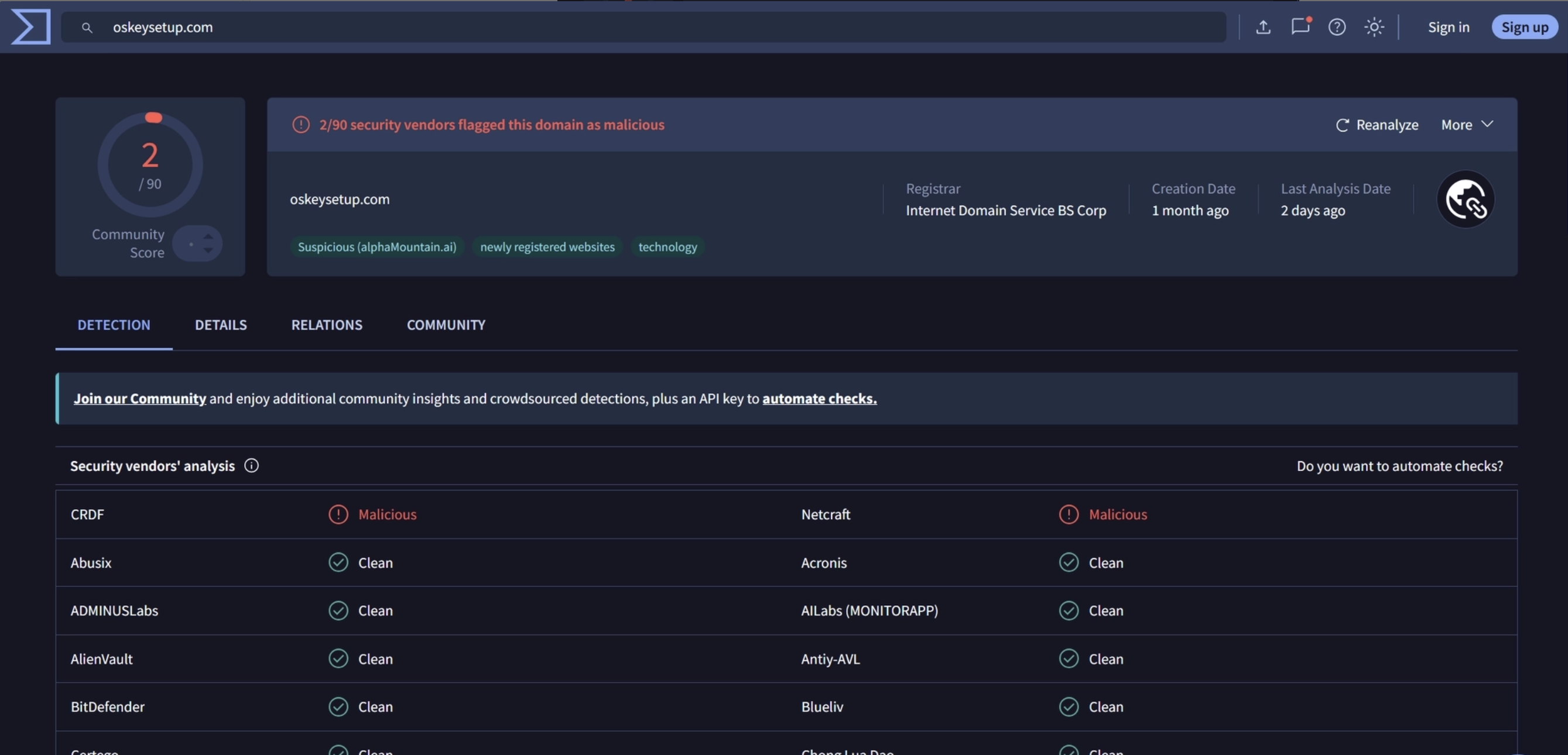Vote down on the Community Score
Screen dimensions: 1568x755
pyautogui.click(x=208, y=250)
